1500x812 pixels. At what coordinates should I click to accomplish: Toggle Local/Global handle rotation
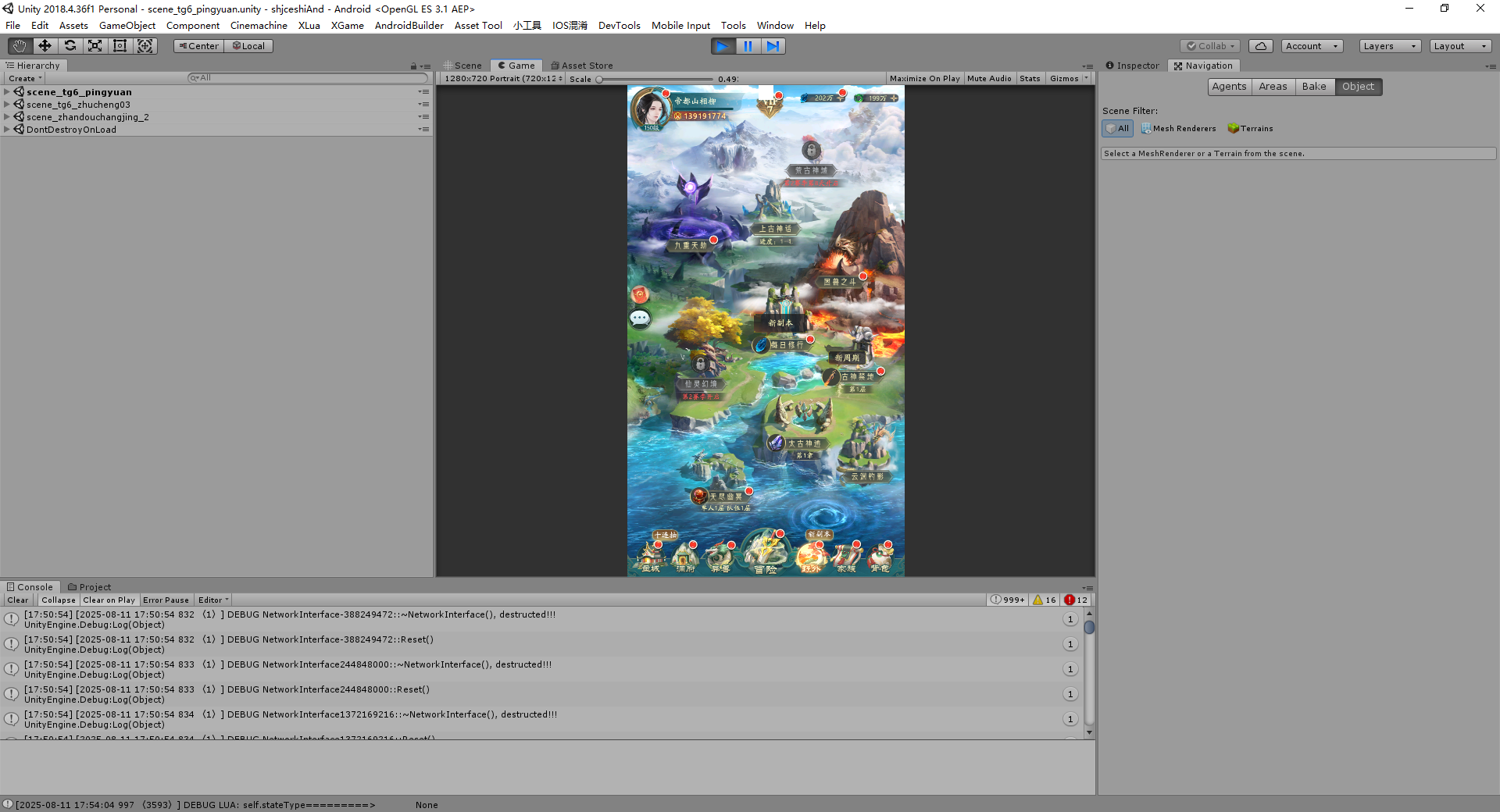[248, 46]
